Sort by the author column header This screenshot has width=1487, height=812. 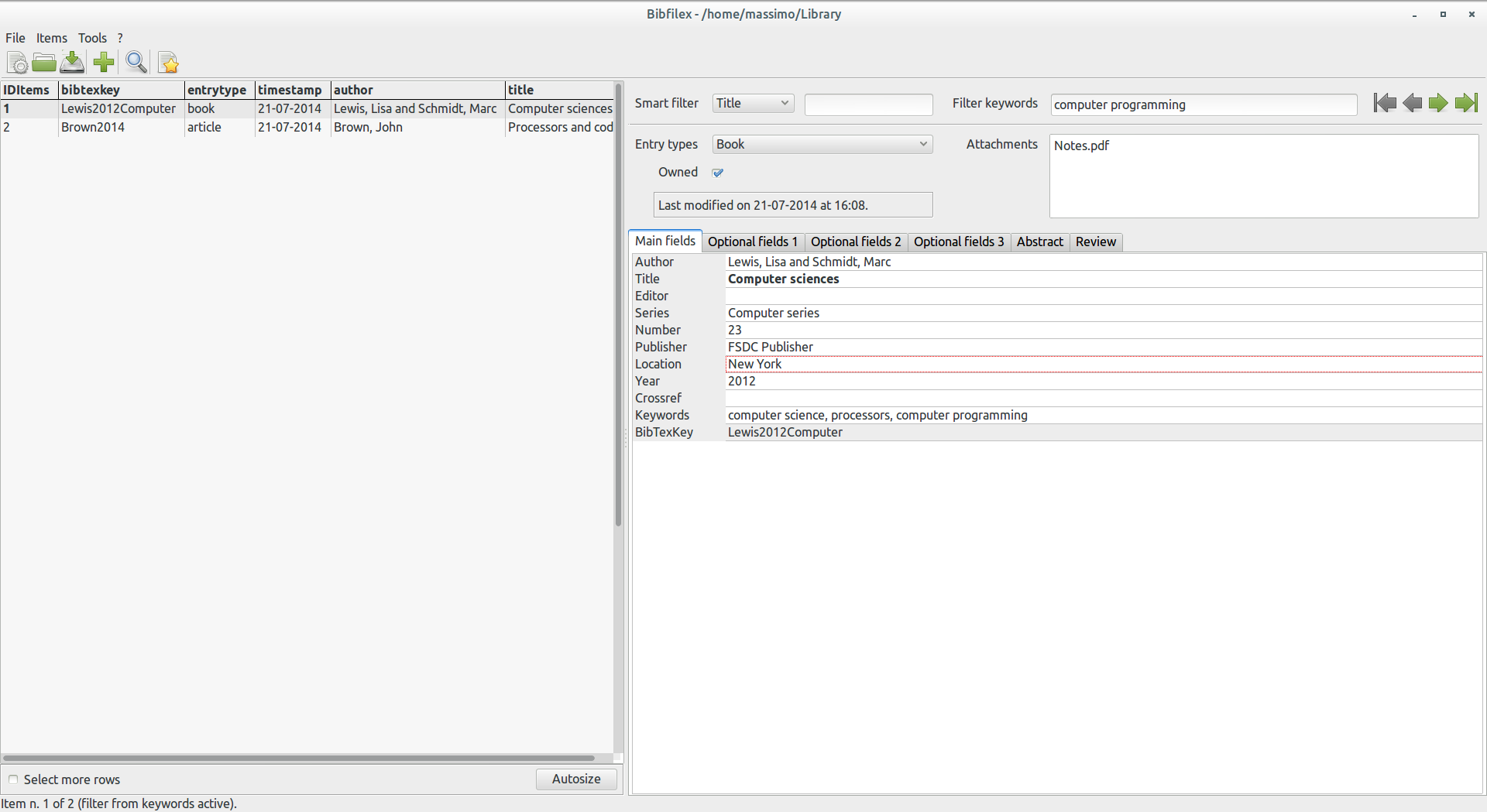pyautogui.click(x=417, y=90)
